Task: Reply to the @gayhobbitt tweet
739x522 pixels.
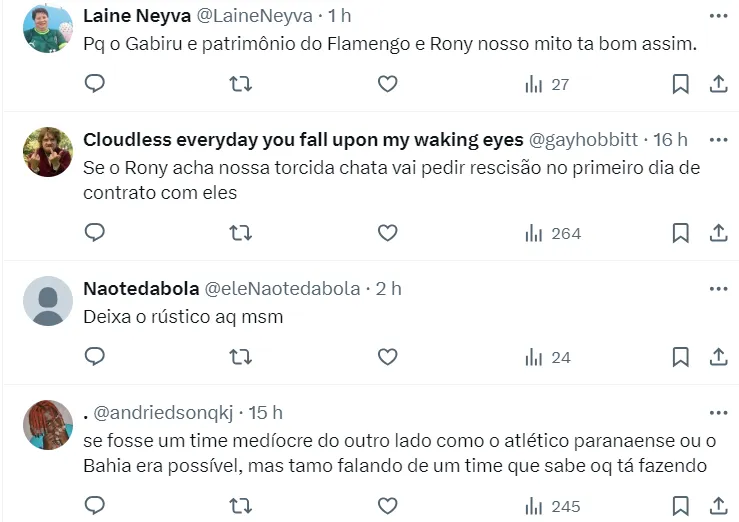Action: [x=94, y=233]
